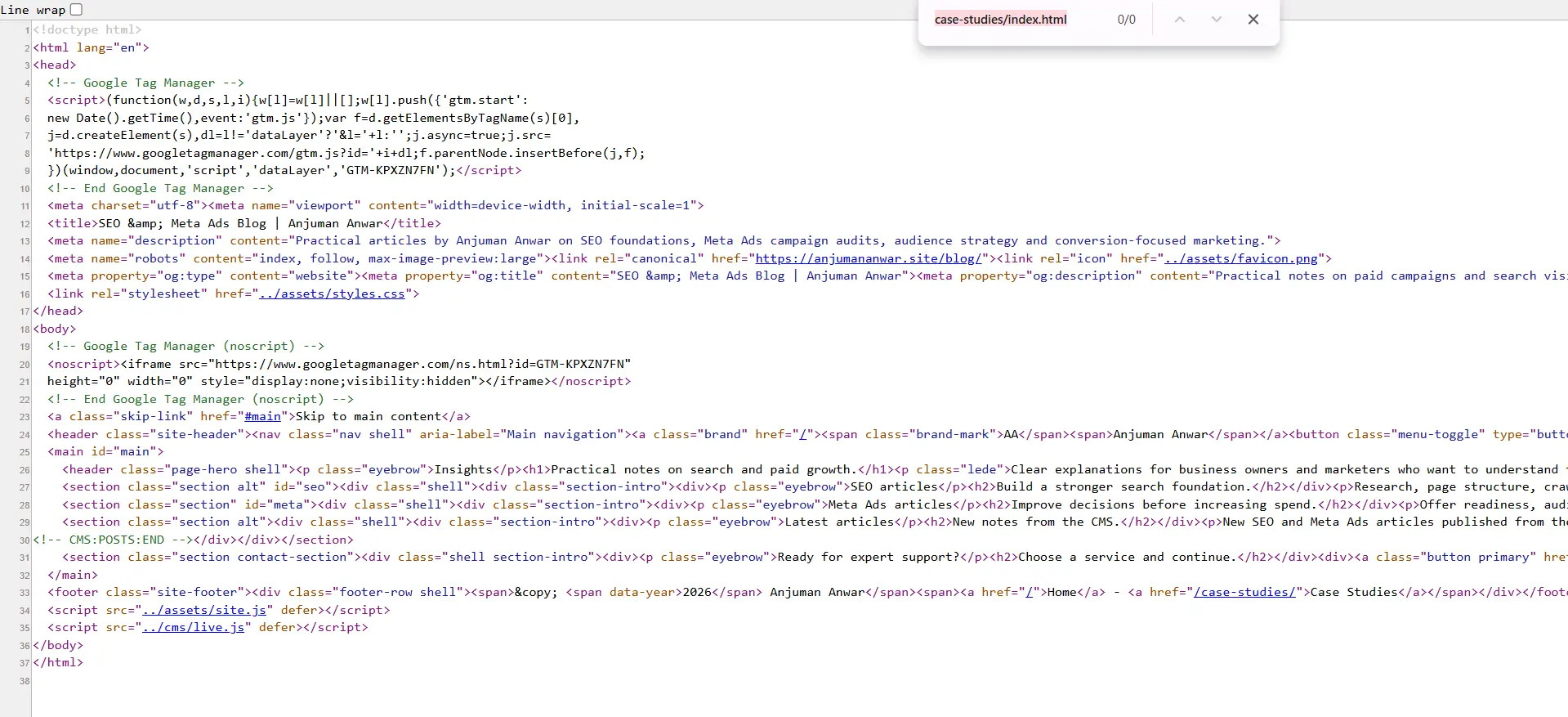Go to next find match arrow

point(1216,20)
